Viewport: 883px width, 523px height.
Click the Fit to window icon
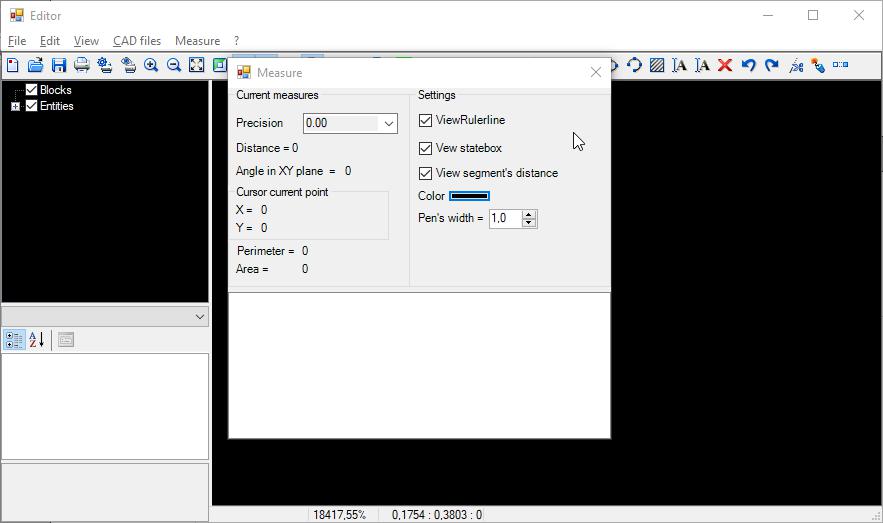pyautogui.click(x=197, y=65)
